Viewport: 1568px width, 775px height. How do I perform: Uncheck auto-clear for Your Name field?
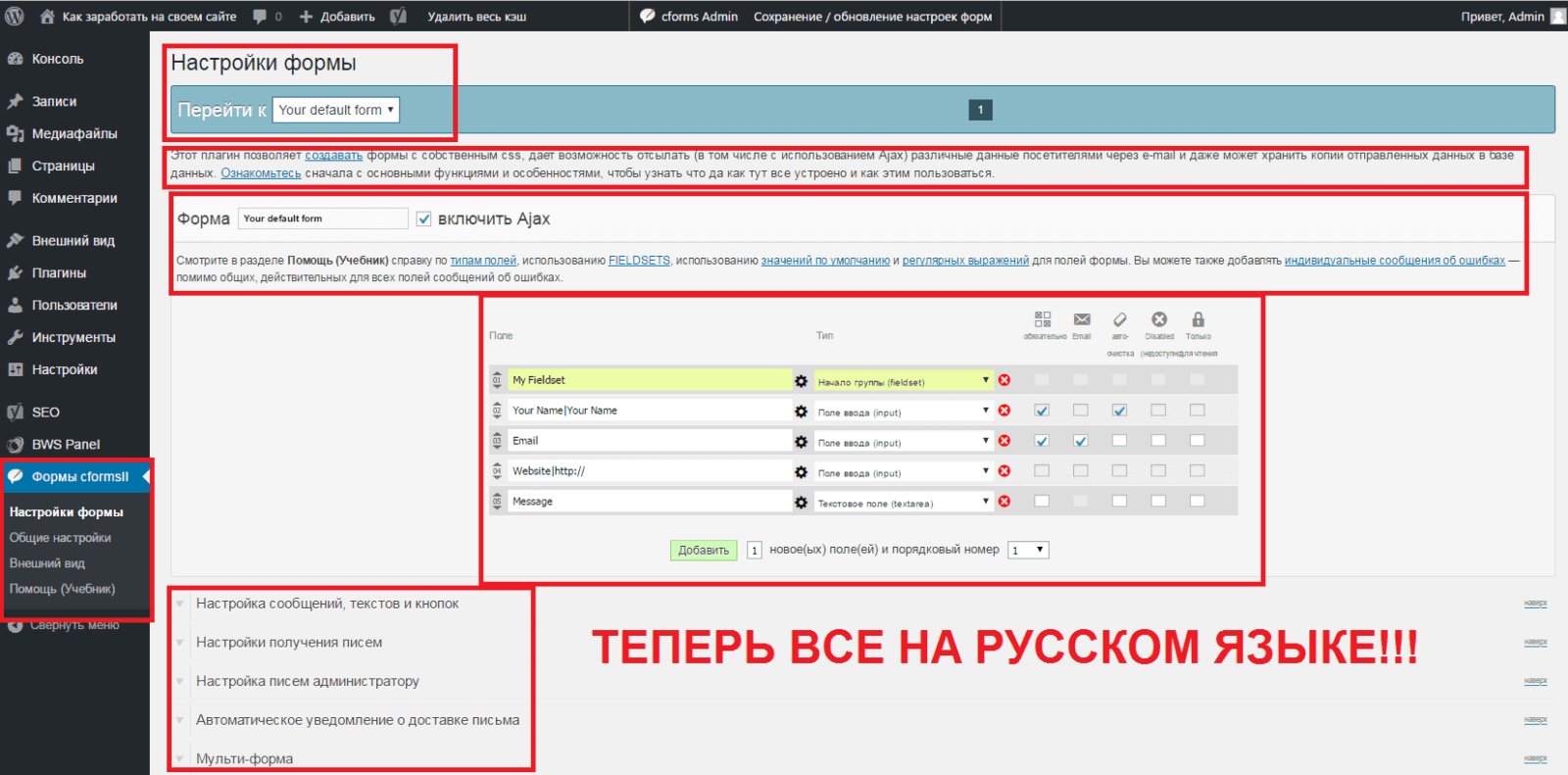[x=1119, y=411]
